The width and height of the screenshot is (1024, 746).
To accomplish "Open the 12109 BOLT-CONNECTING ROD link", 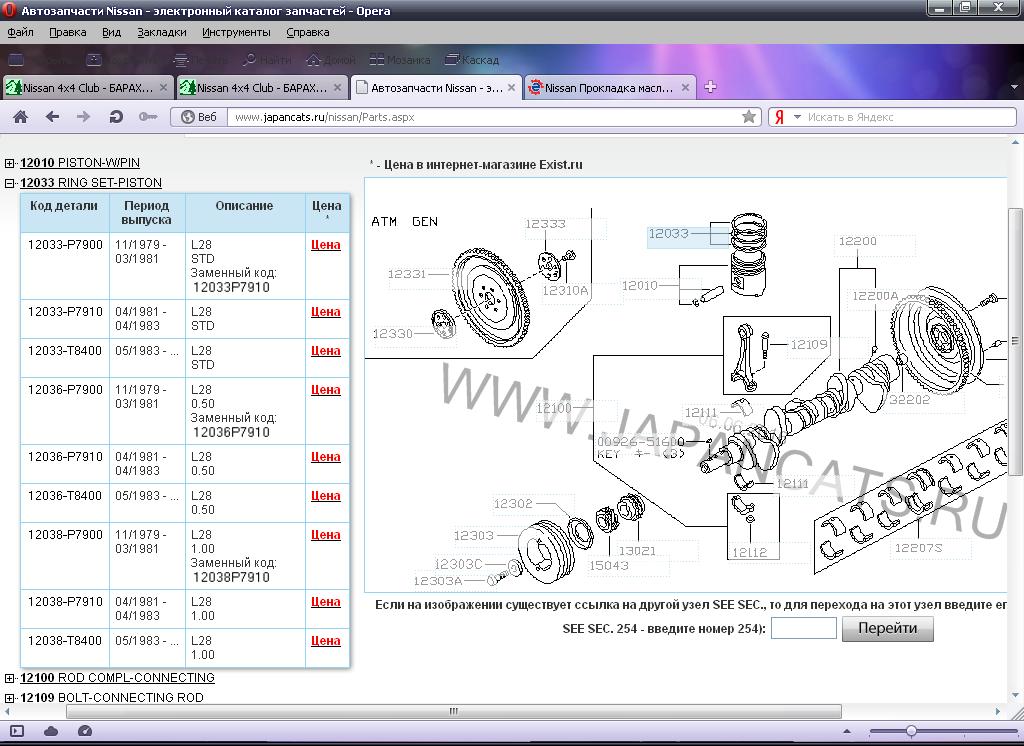I will (x=112, y=698).
